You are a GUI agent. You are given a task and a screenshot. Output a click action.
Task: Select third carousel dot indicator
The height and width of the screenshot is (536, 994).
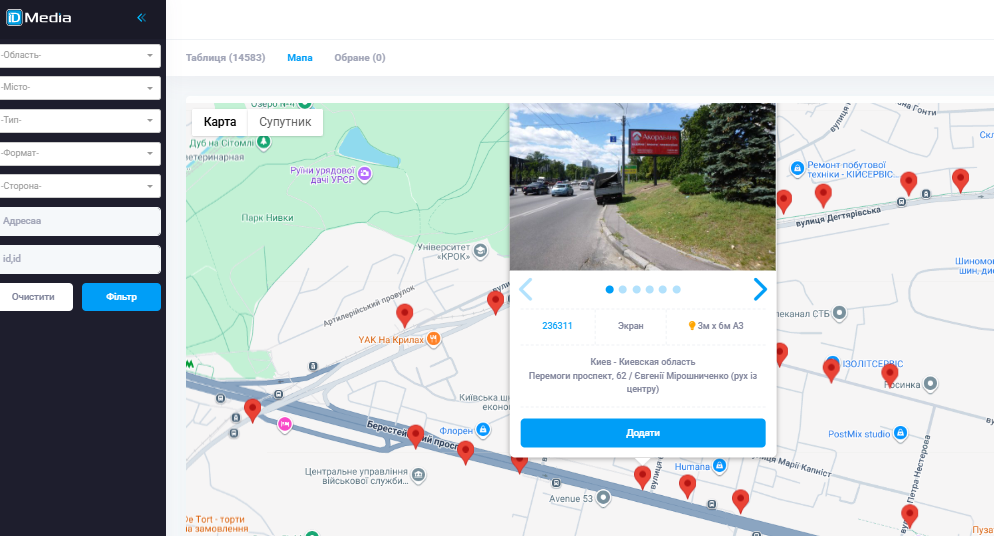click(636, 290)
